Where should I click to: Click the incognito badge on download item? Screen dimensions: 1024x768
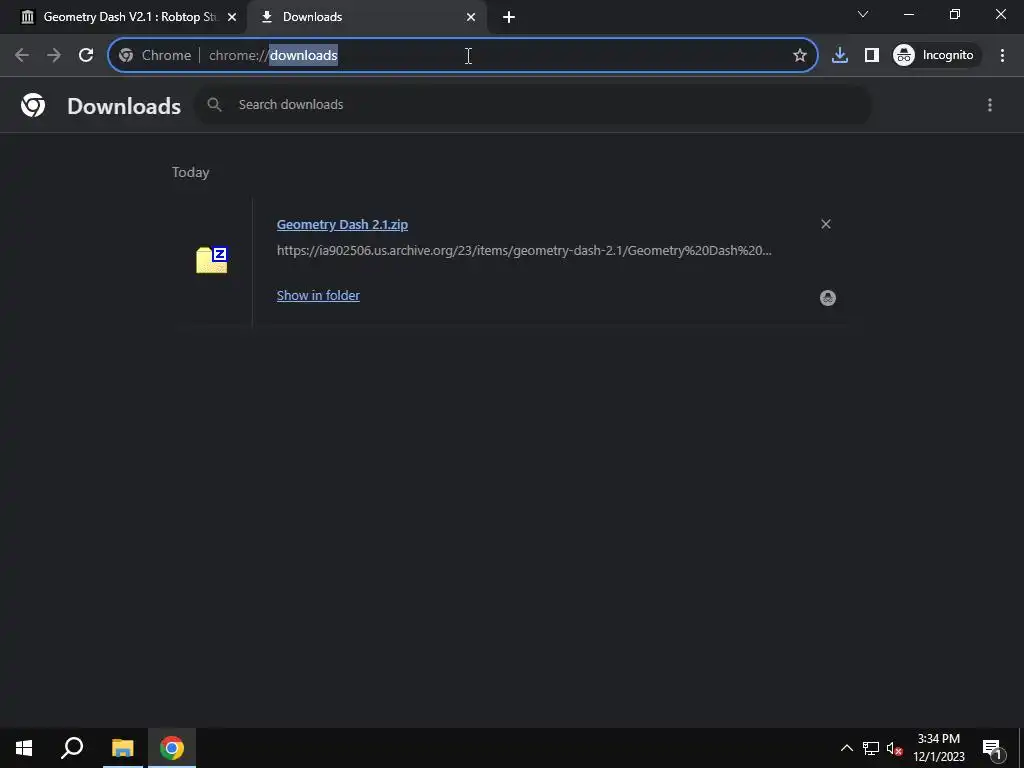[827, 298]
